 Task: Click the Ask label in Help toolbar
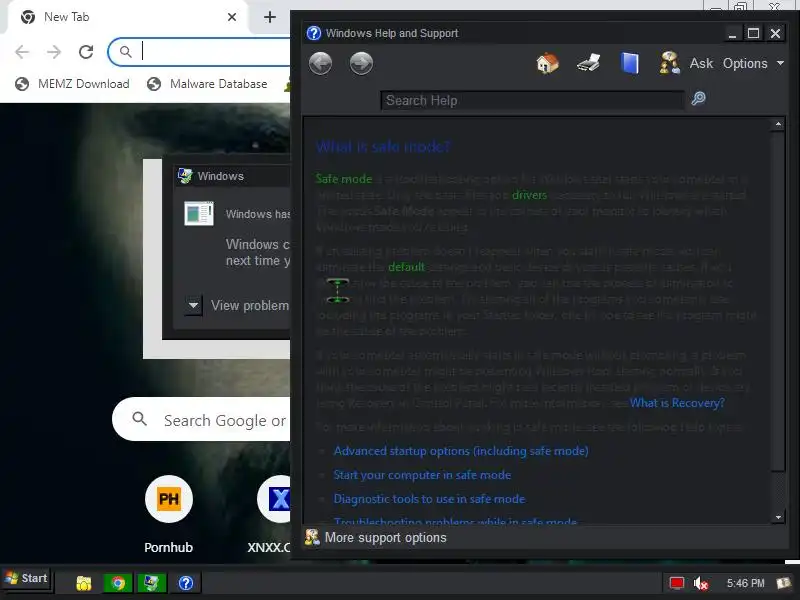(702, 63)
